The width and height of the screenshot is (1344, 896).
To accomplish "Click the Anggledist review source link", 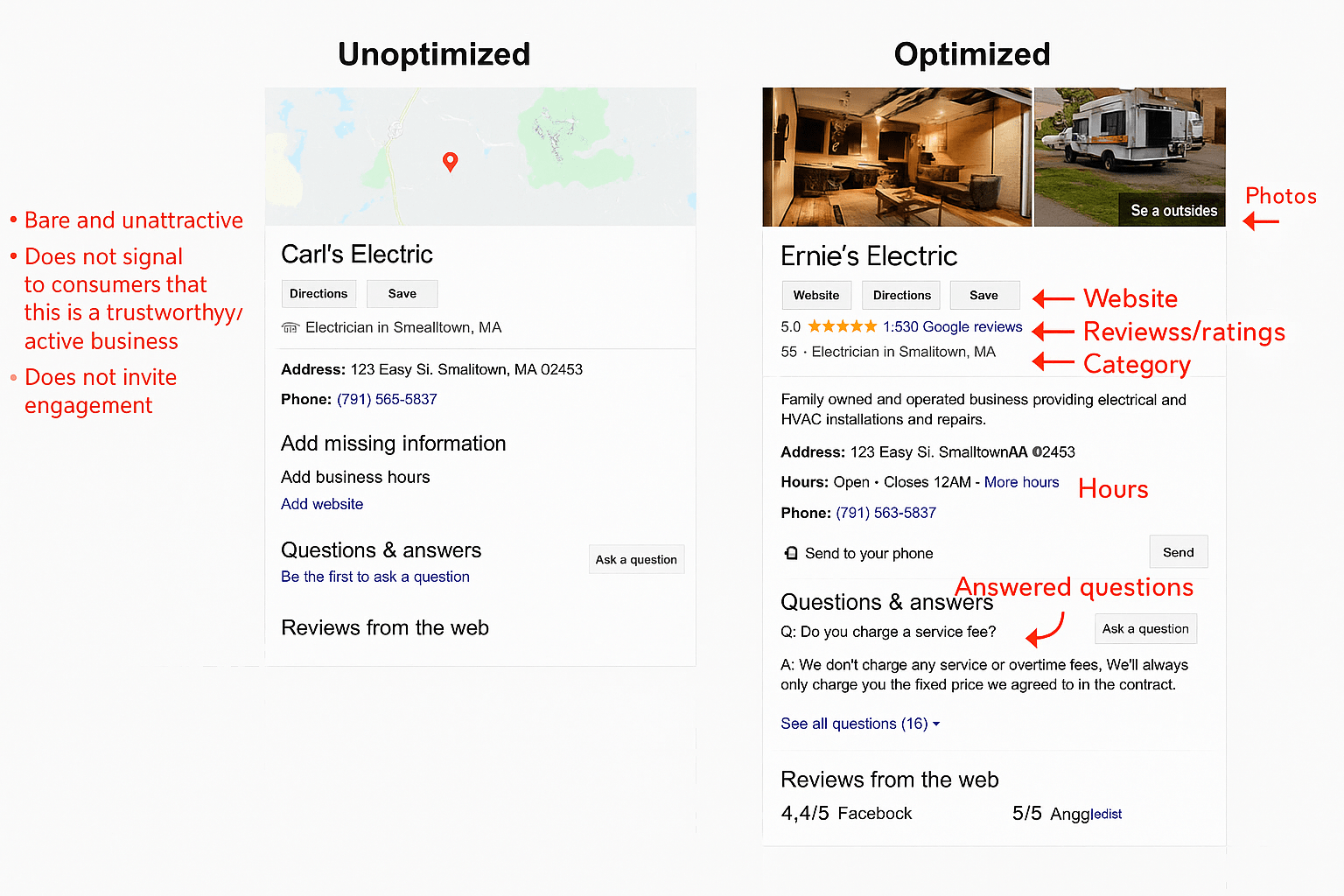I will (x=1085, y=814).
